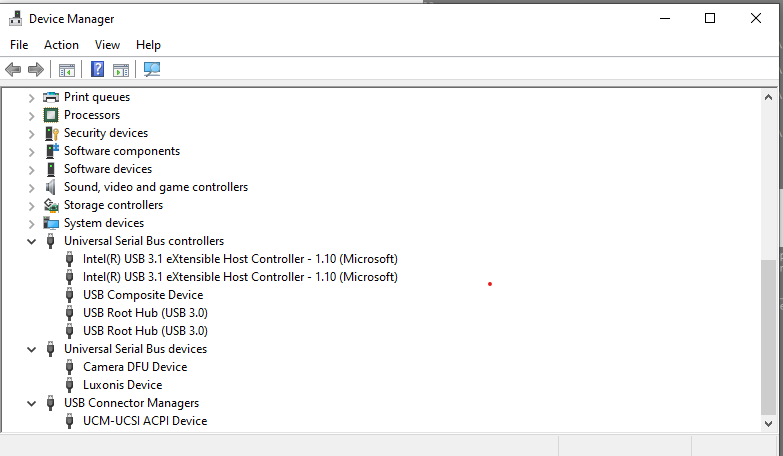Image resolution: width=783 pixels, height=456 pixels.
Task: Open the File menu
Action: pyautogui.click(x=19, y=45)
